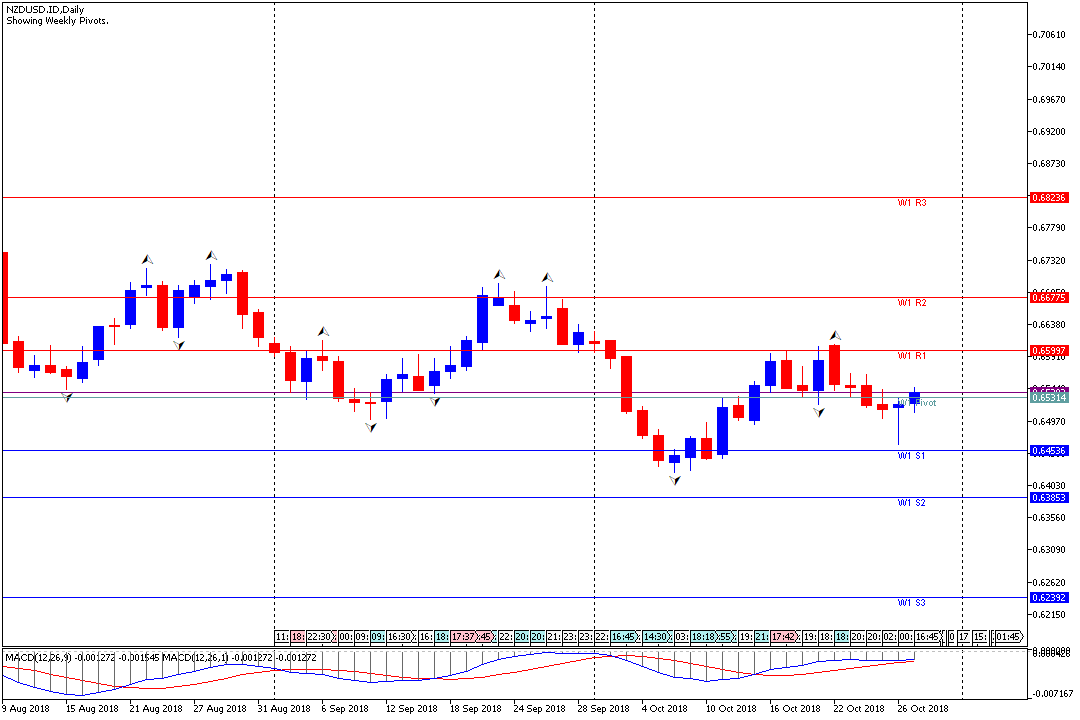This screenshot has height=720, width=1080.
Task: Click the down-arrow fractal below the 4 Oct lows
Action: click(674, 481)
